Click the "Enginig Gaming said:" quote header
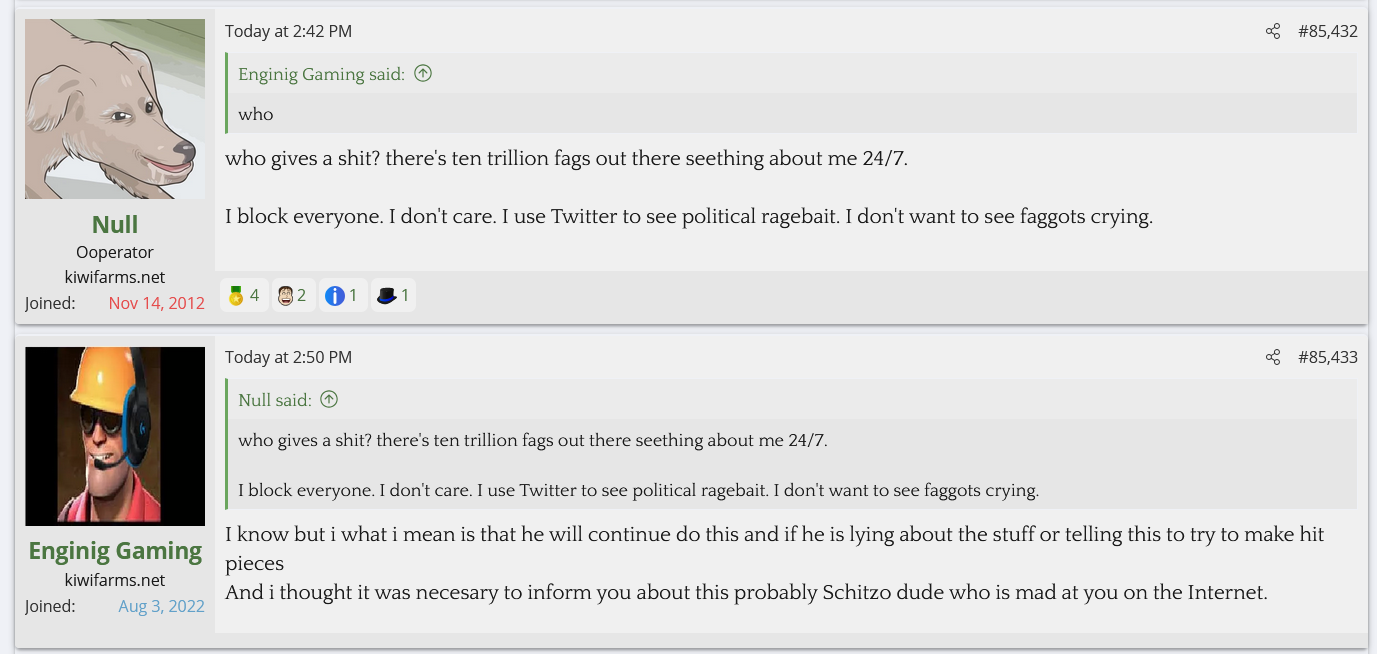 (x=321, y=74)
